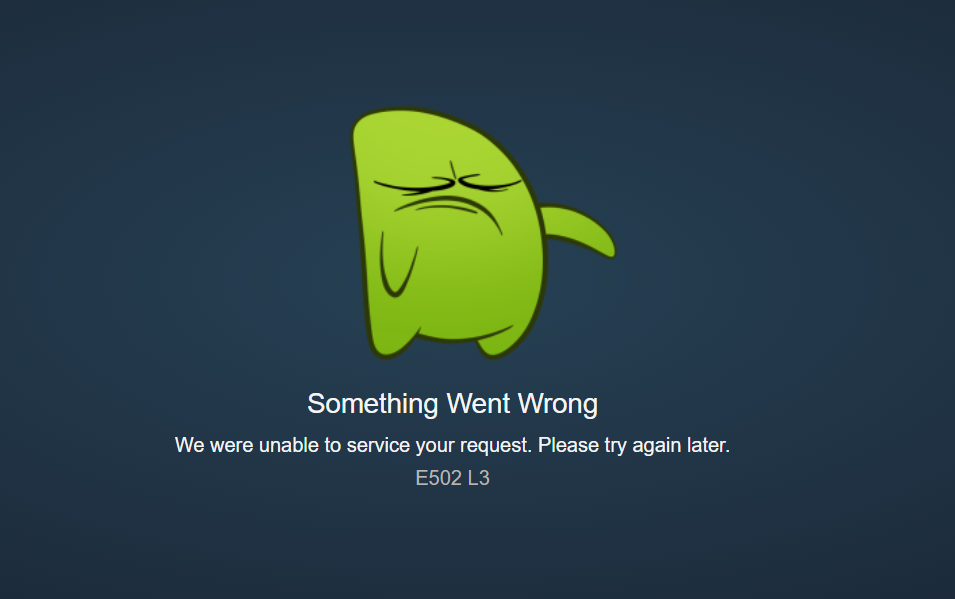
Task: Click the mascot's frowning mouth
Action: (448, 212)
